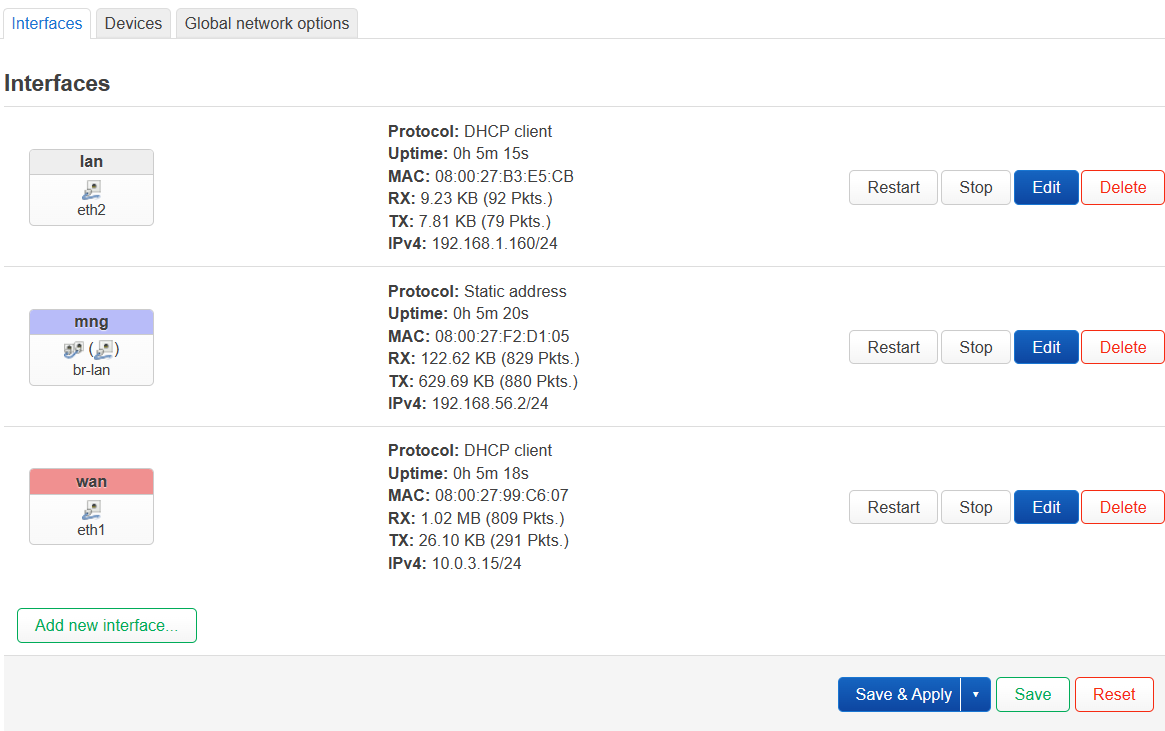Image resolution: width=1165 pixels, height=731 pixels.
Task: Click the eth2 port icon under lan
Action: coord(91,189)
